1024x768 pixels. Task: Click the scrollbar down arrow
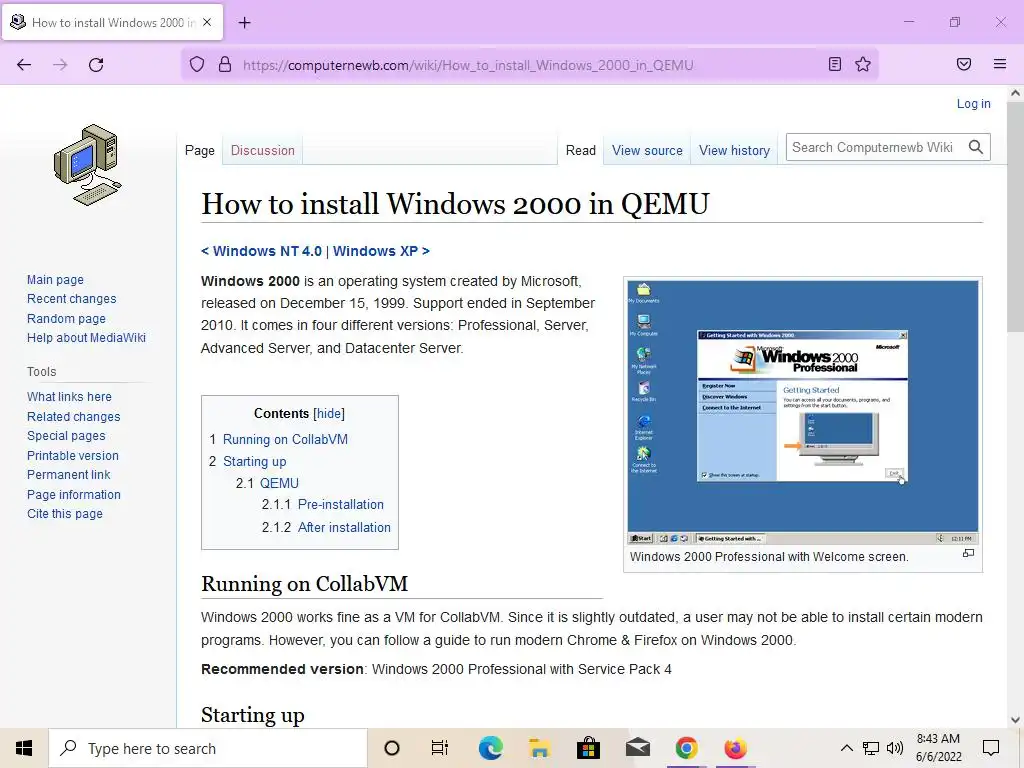(1015, 720)
